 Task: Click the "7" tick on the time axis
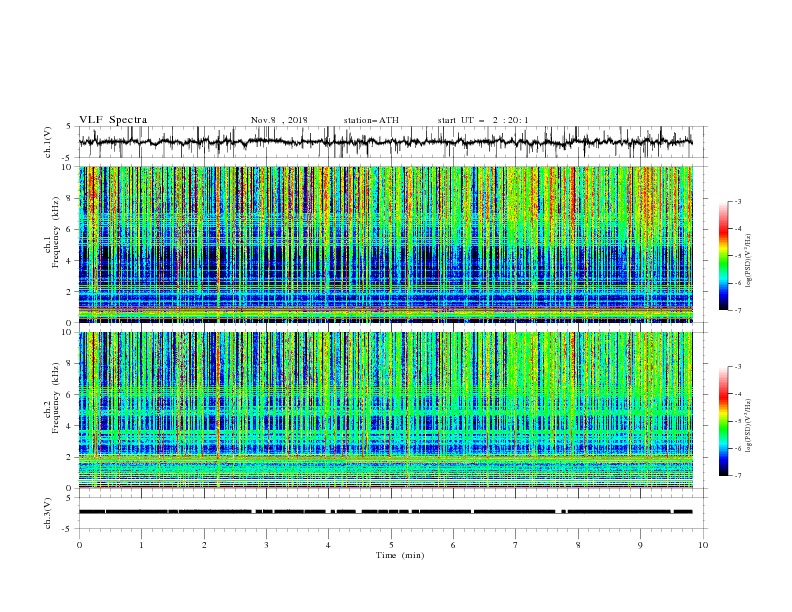click(x=516, y=545)
